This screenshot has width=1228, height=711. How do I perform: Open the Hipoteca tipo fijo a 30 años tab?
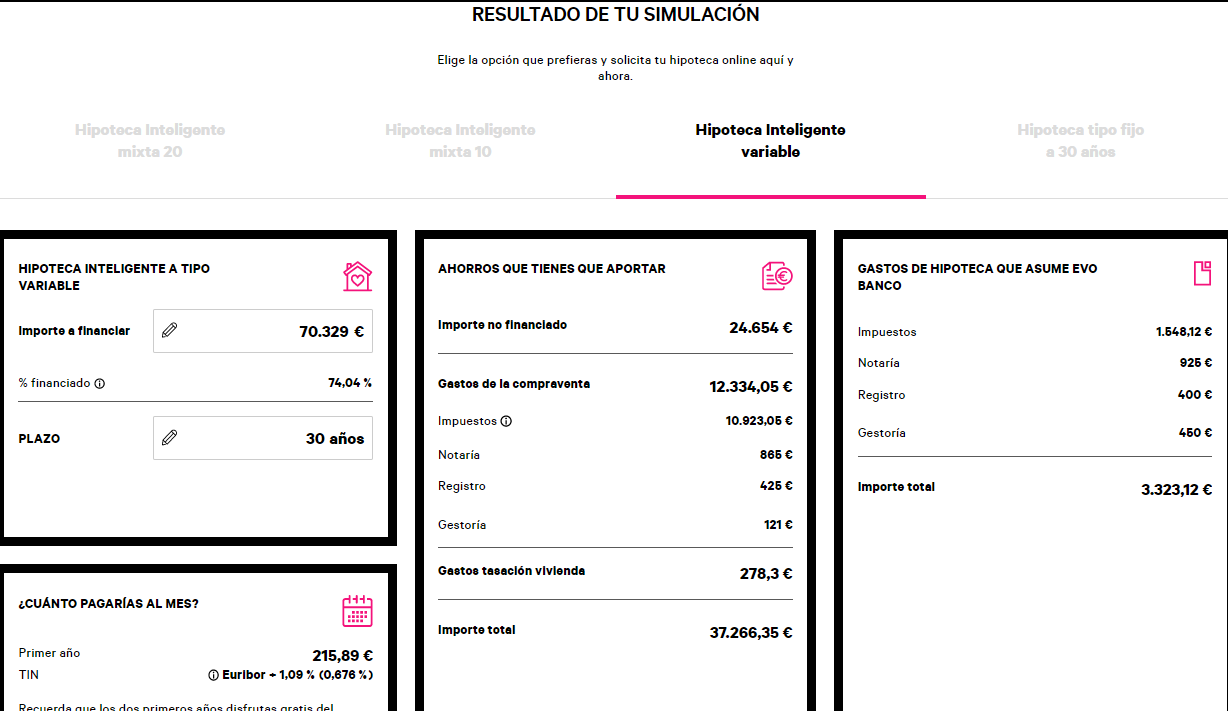pyautogui.click(x=1081, y=141)
